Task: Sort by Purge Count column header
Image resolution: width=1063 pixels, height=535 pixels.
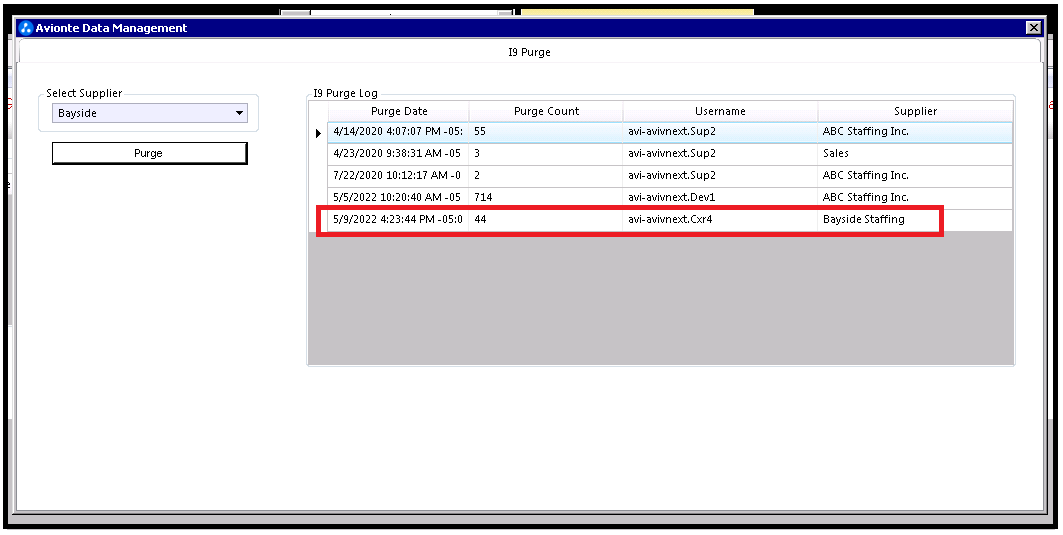Action: coord(546,111)
